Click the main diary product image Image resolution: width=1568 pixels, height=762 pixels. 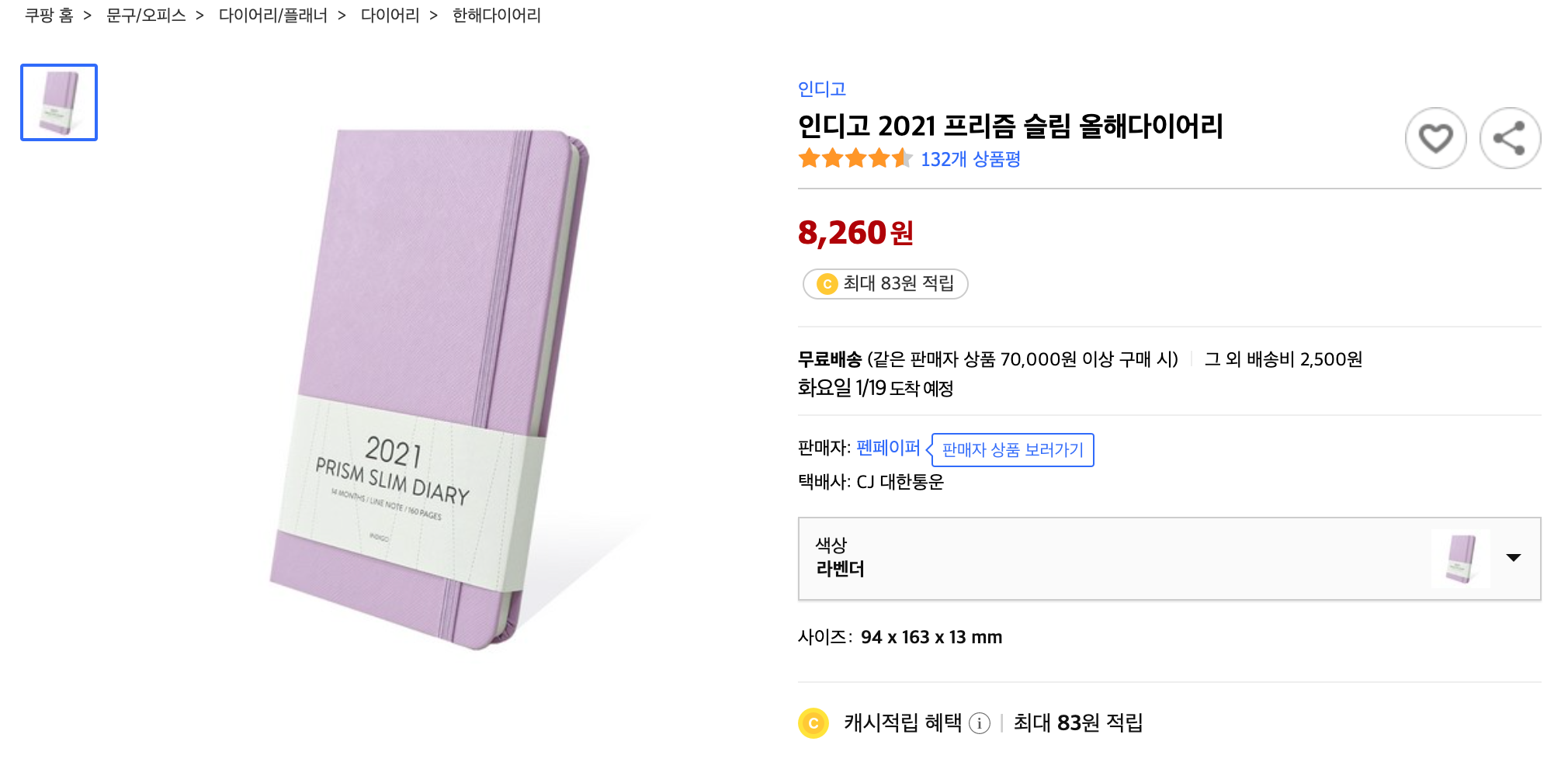point(429,390)
